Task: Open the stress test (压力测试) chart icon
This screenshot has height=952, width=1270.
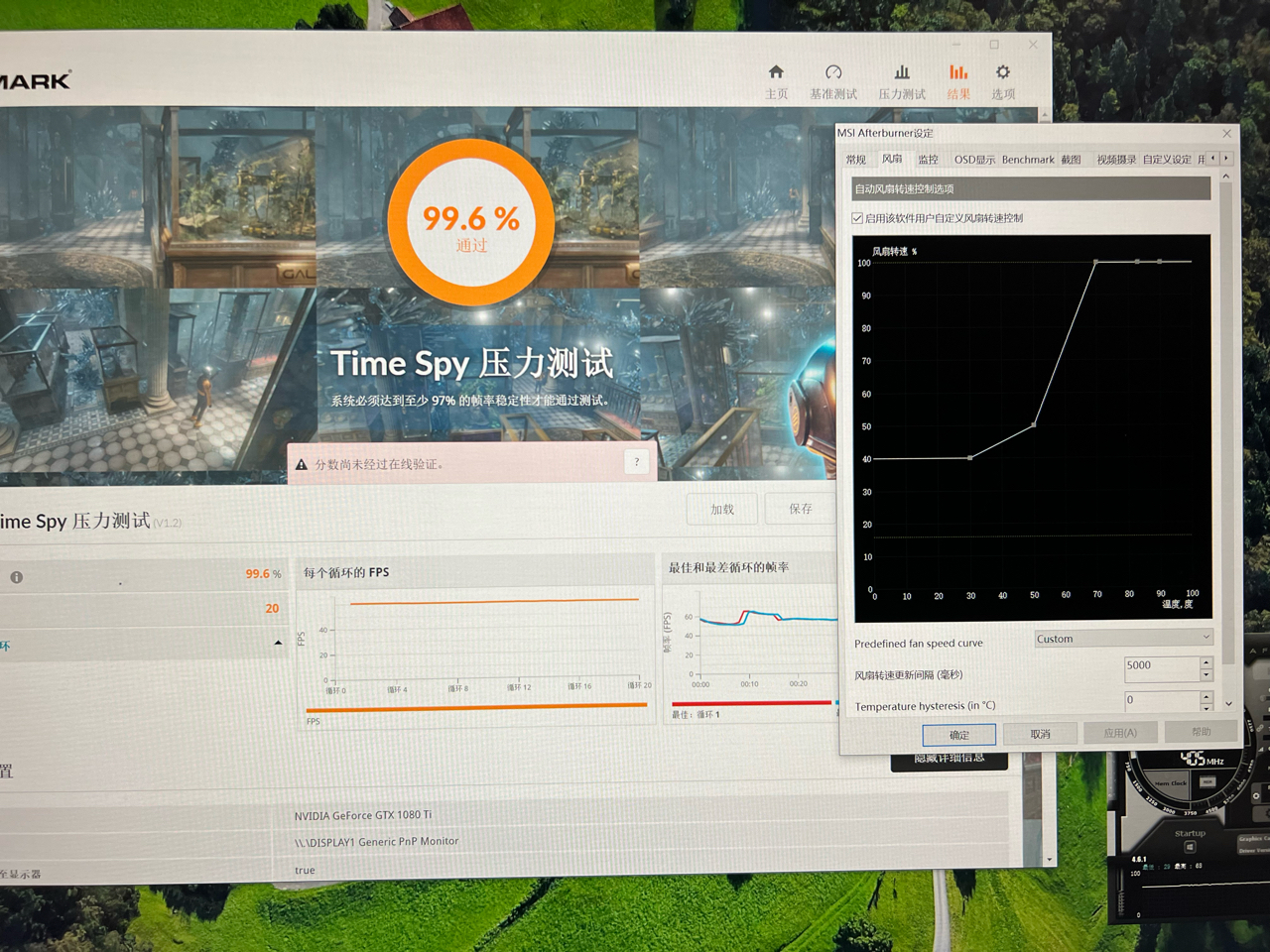Action: (902, 71)
